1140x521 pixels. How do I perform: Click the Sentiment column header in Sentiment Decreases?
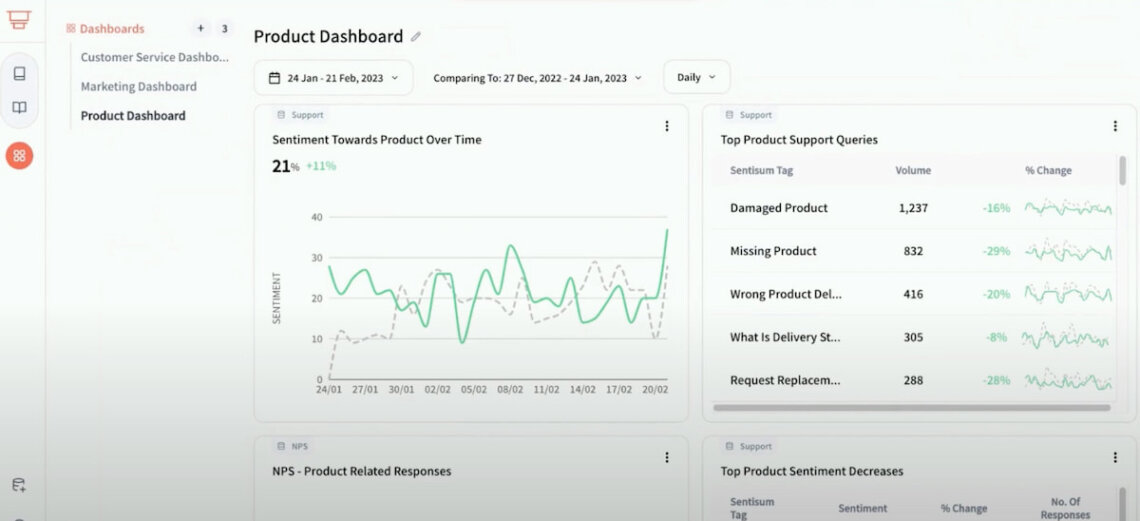[x=863, y=509]
